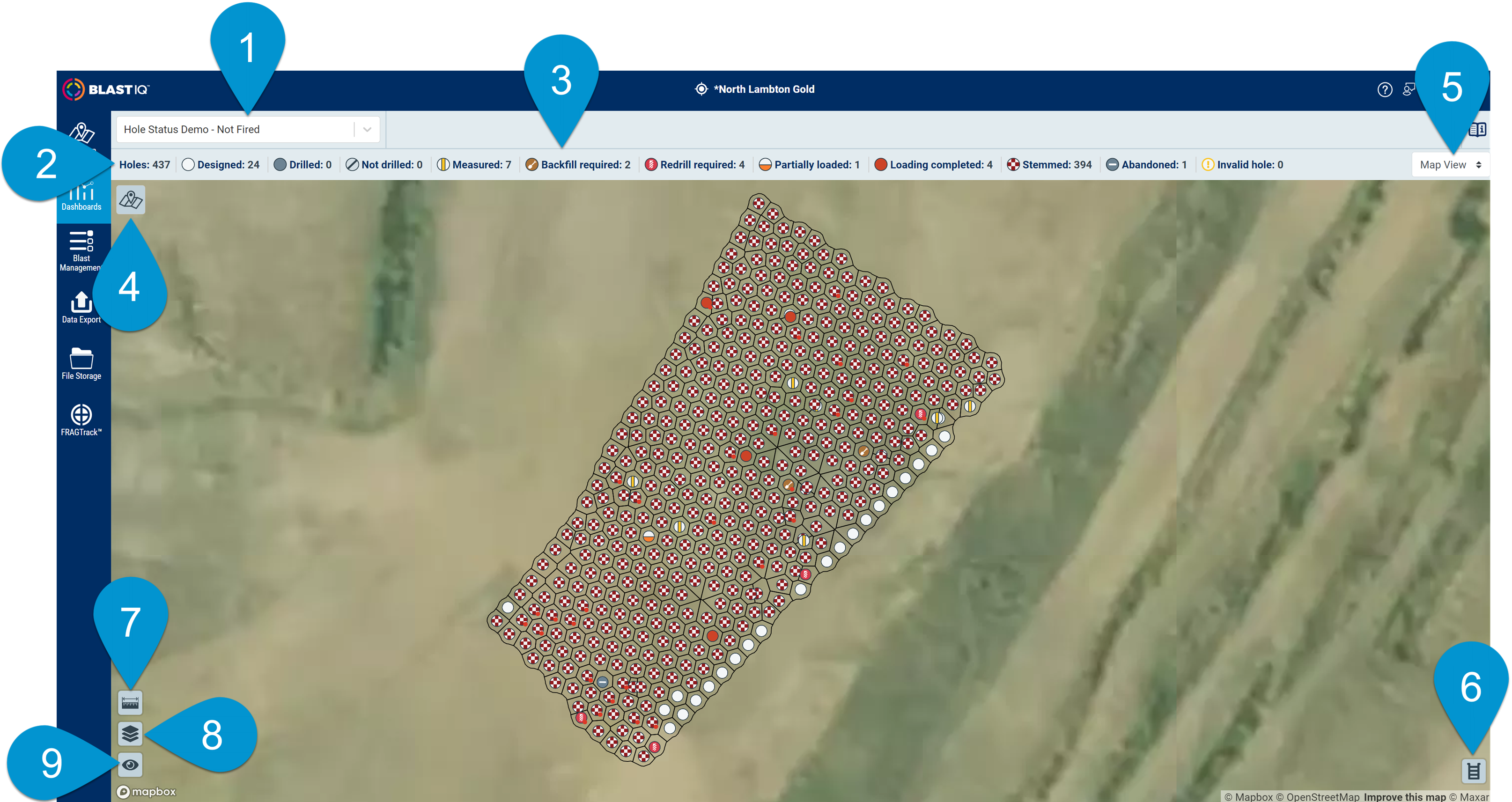Click the 'Not drilled: 0' status

pyautogui.click(x=384, y=165)
